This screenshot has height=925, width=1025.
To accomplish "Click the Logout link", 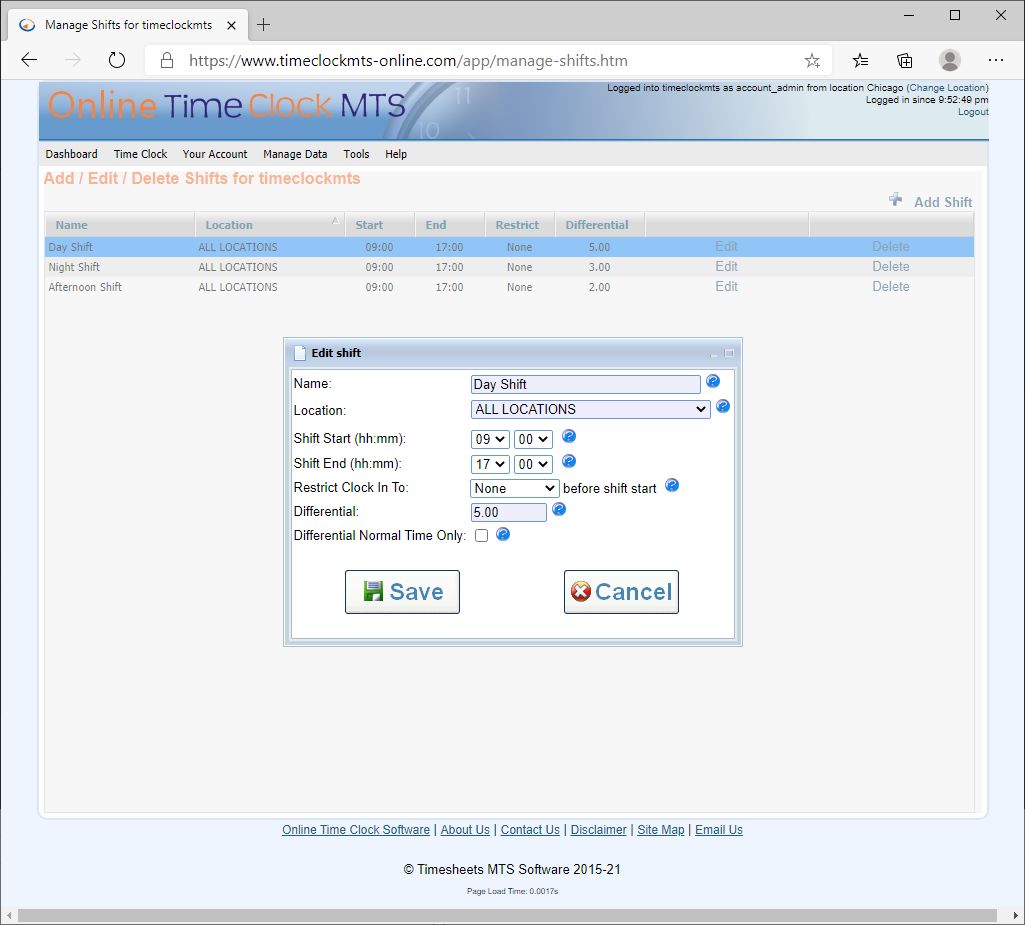I will click(973, 112).
